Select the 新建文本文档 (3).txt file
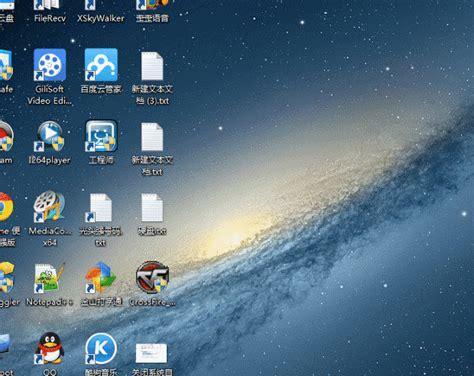Image resolution: width=474 pixels, height=376 pixels. pos(152,78)
